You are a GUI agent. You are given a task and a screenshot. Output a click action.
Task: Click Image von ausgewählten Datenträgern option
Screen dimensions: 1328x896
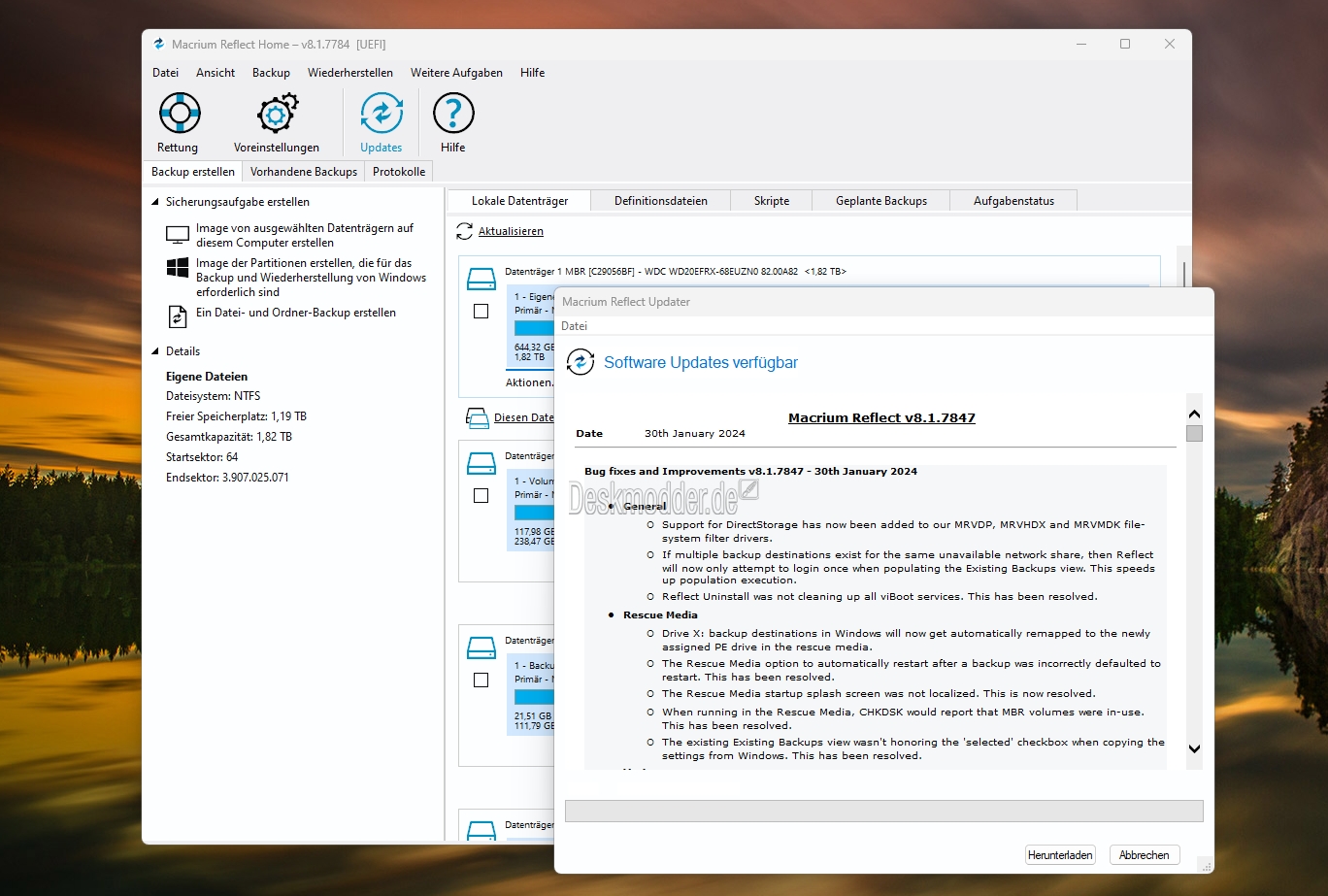point(304,235)
